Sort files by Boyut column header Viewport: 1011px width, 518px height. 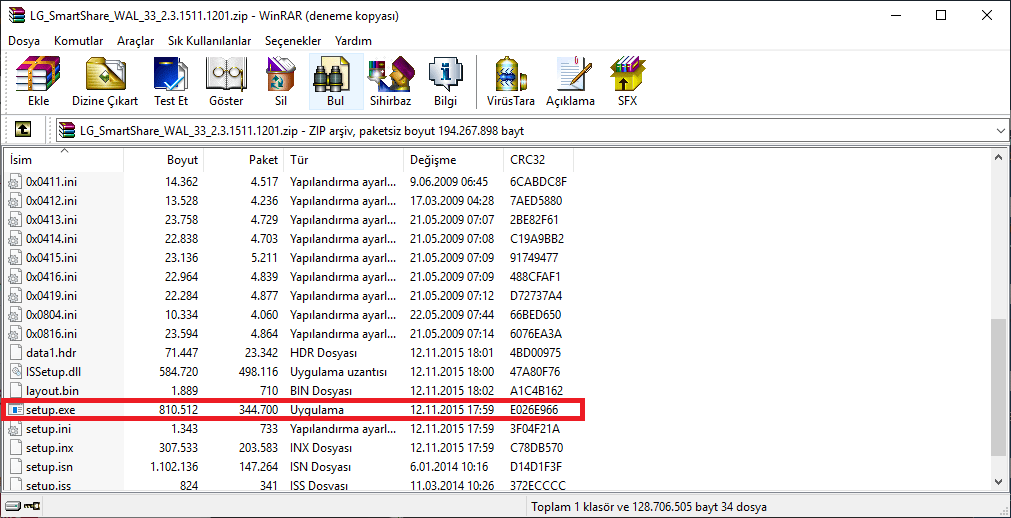pos(182,160)
